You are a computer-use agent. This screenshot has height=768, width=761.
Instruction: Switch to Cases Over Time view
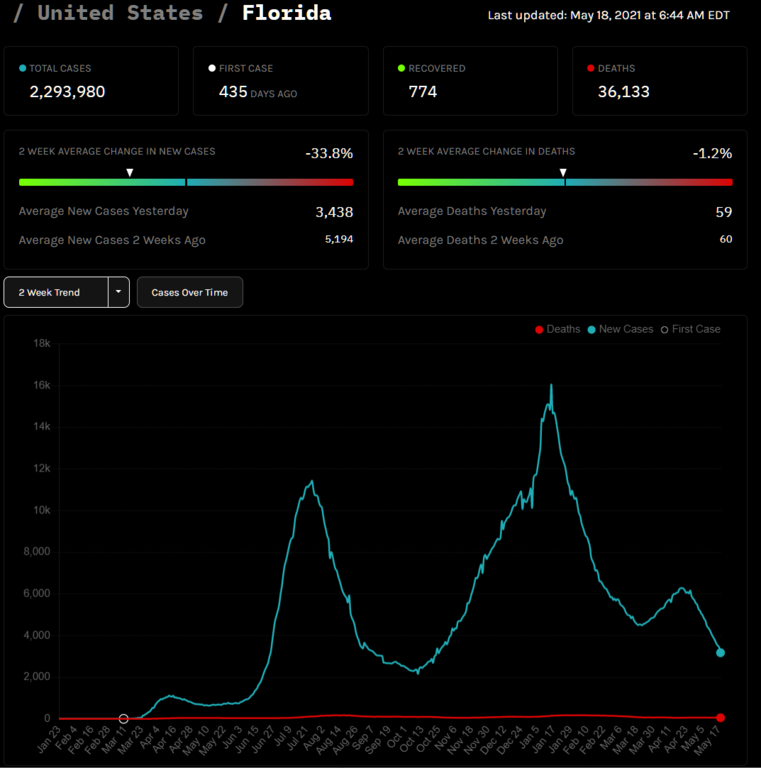coord(189,292)
